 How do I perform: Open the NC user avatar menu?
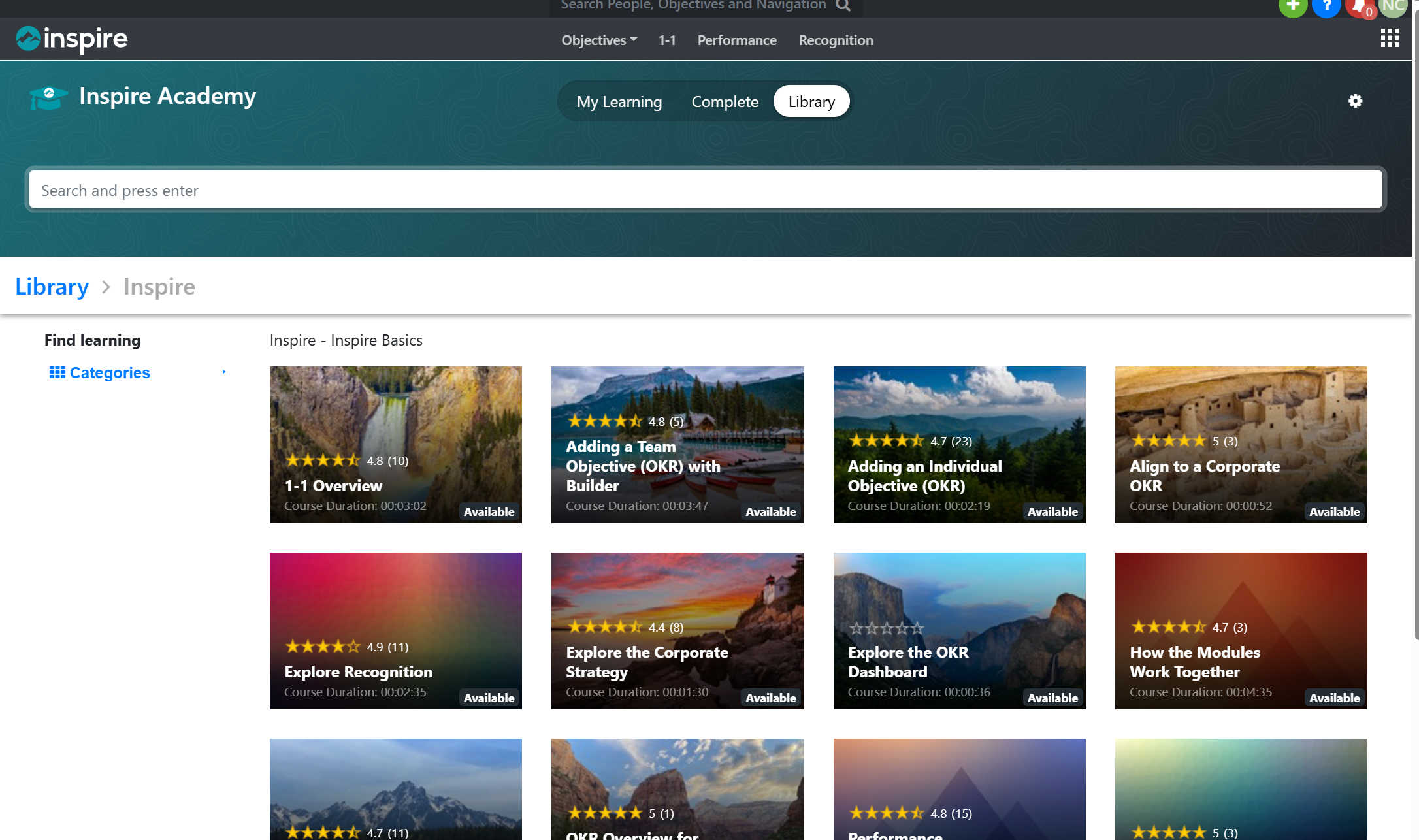[x=1394, y=7]
